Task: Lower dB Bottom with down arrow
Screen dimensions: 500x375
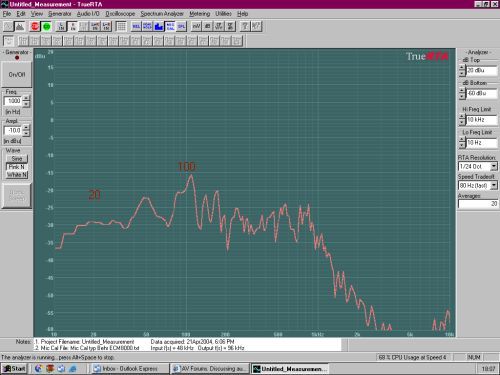Action: pos(462,96)
